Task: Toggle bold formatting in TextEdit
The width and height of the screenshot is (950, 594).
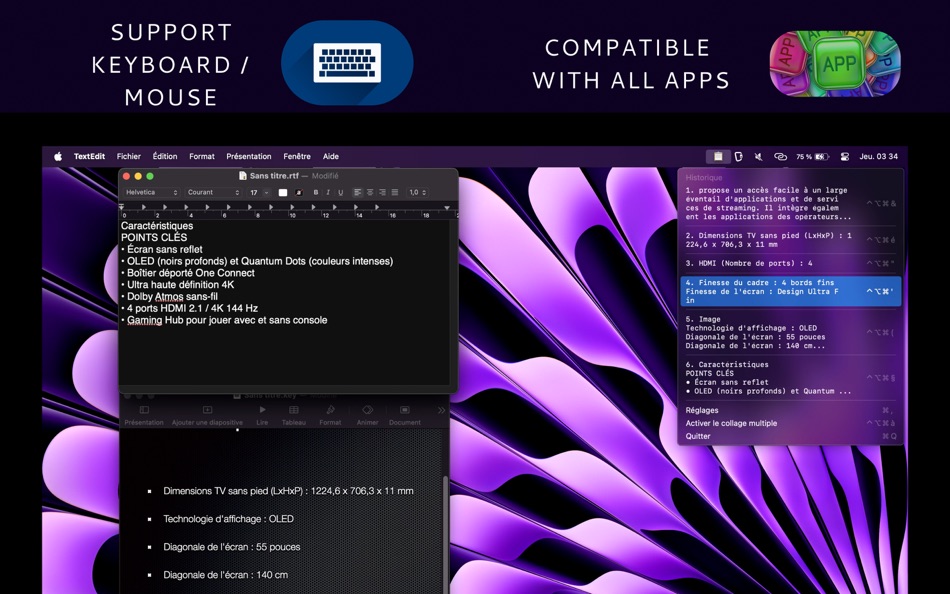Action: (x=316, y=192)
